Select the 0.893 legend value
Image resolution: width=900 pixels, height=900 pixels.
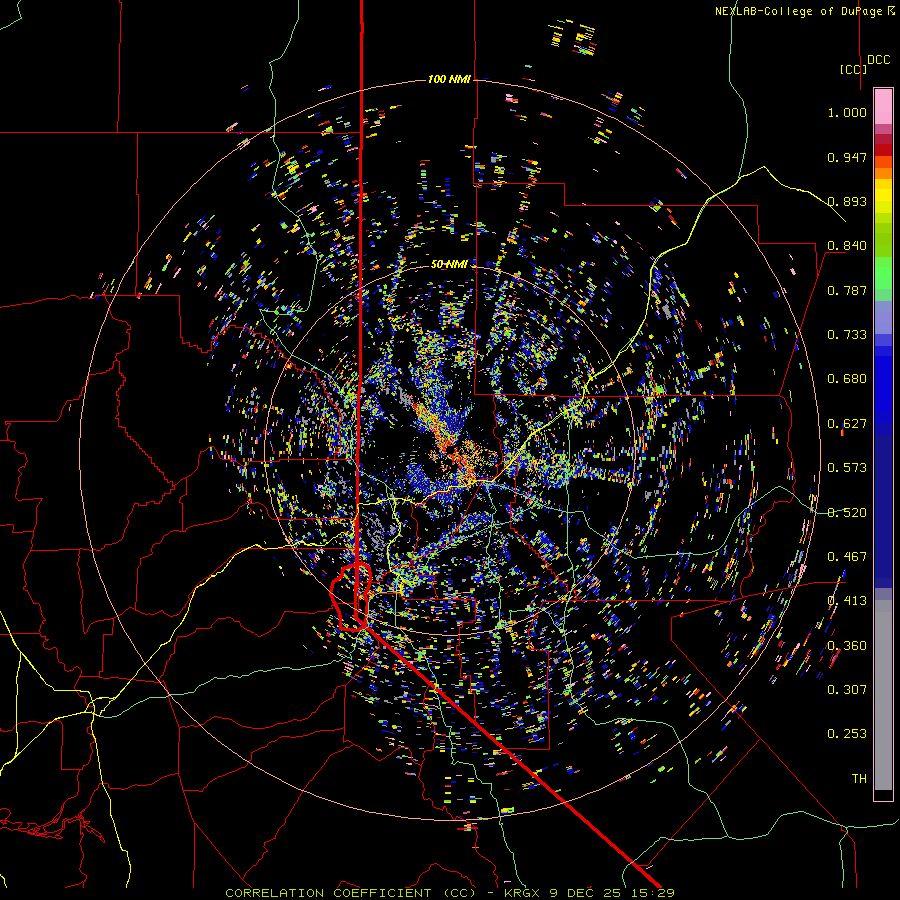tap(847, 201)
